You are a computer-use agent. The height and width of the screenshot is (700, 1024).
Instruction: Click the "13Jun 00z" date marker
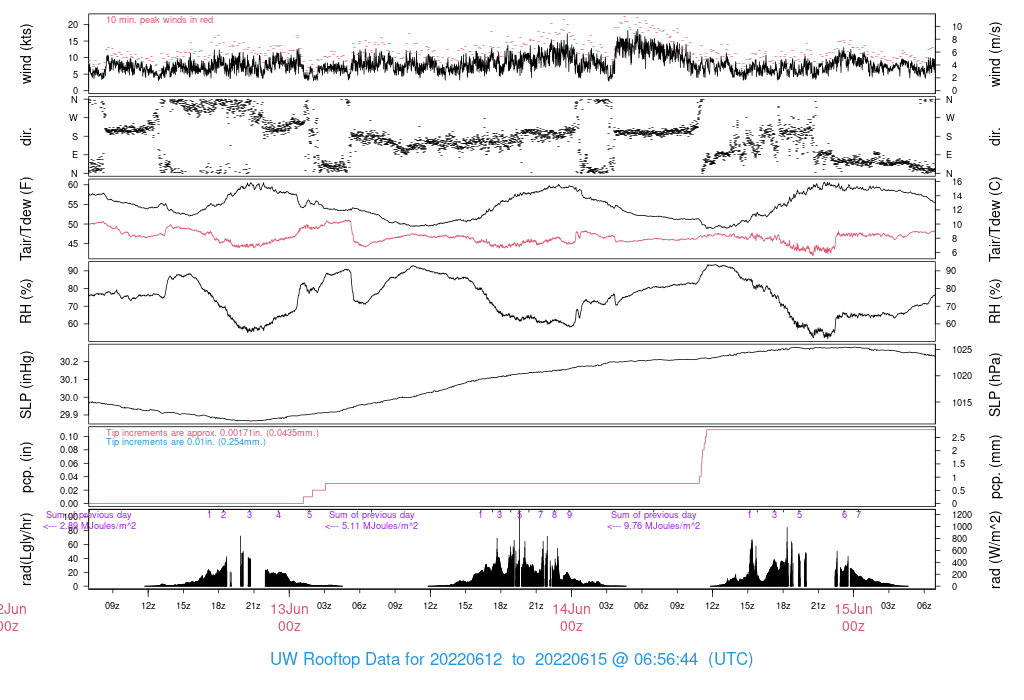[289, 618]
